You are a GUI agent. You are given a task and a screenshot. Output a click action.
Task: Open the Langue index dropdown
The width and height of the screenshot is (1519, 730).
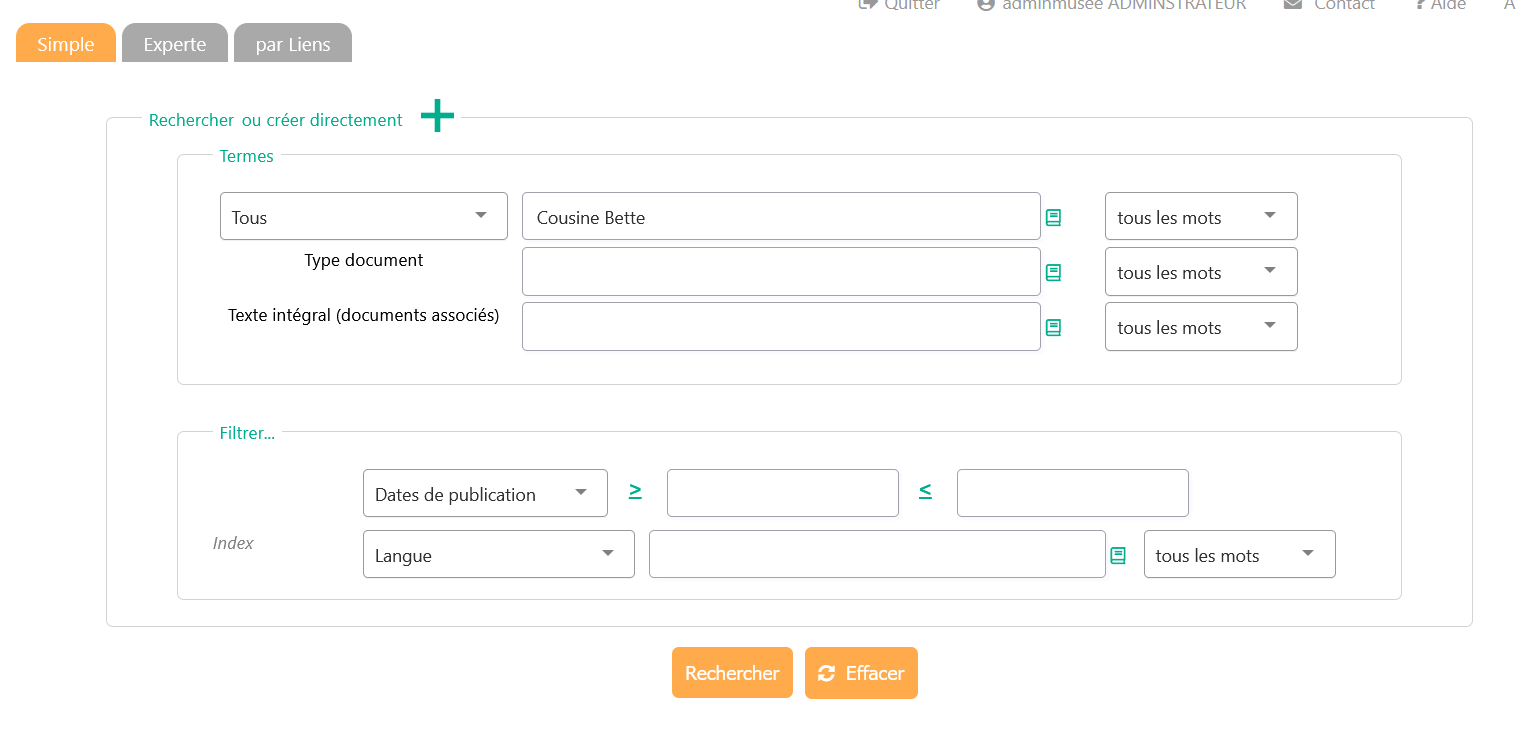(498, 554)
